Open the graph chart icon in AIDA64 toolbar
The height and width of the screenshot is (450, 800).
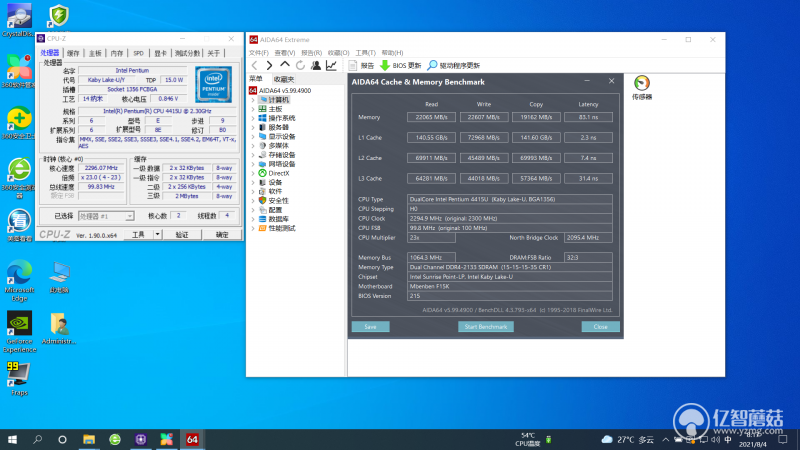331,65
